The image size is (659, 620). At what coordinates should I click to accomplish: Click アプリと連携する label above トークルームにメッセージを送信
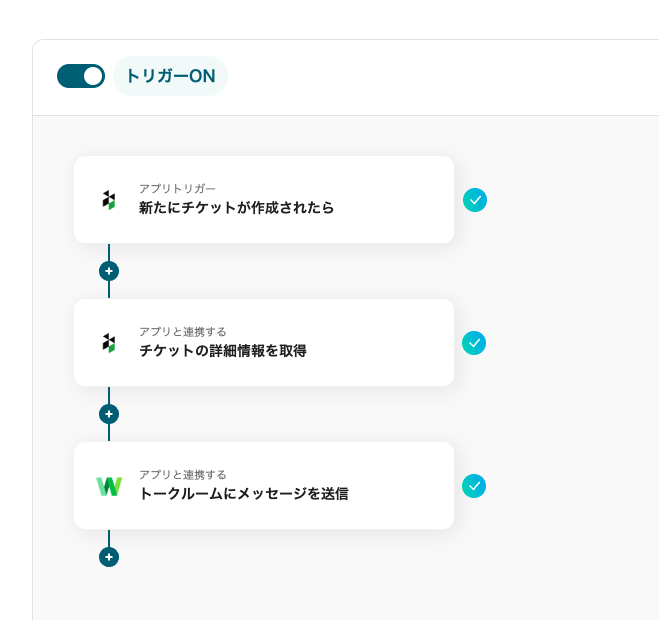[x=182, y=474]
